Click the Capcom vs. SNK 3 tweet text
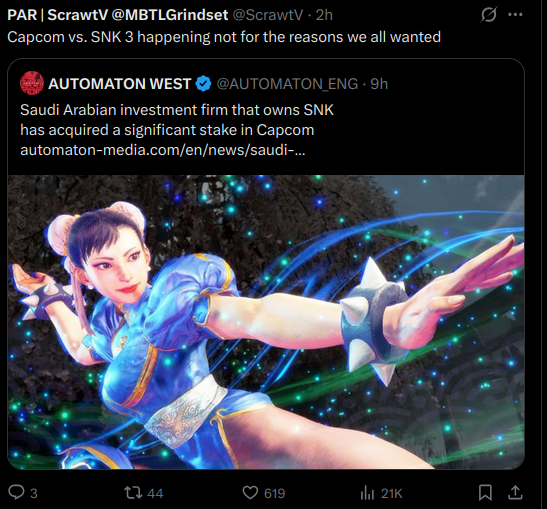Screen dimensions: 547x509 tap(224, 37)
